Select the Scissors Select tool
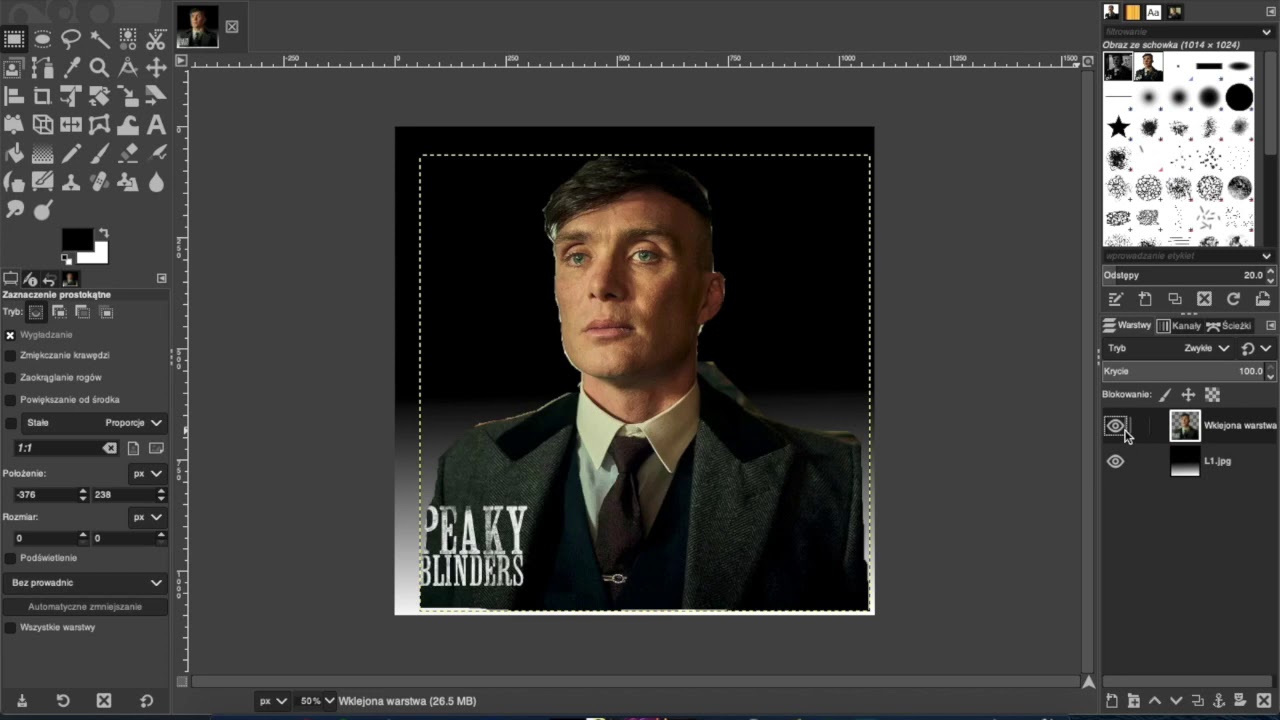Screen dimensions: 1280x720 point(156,40)
